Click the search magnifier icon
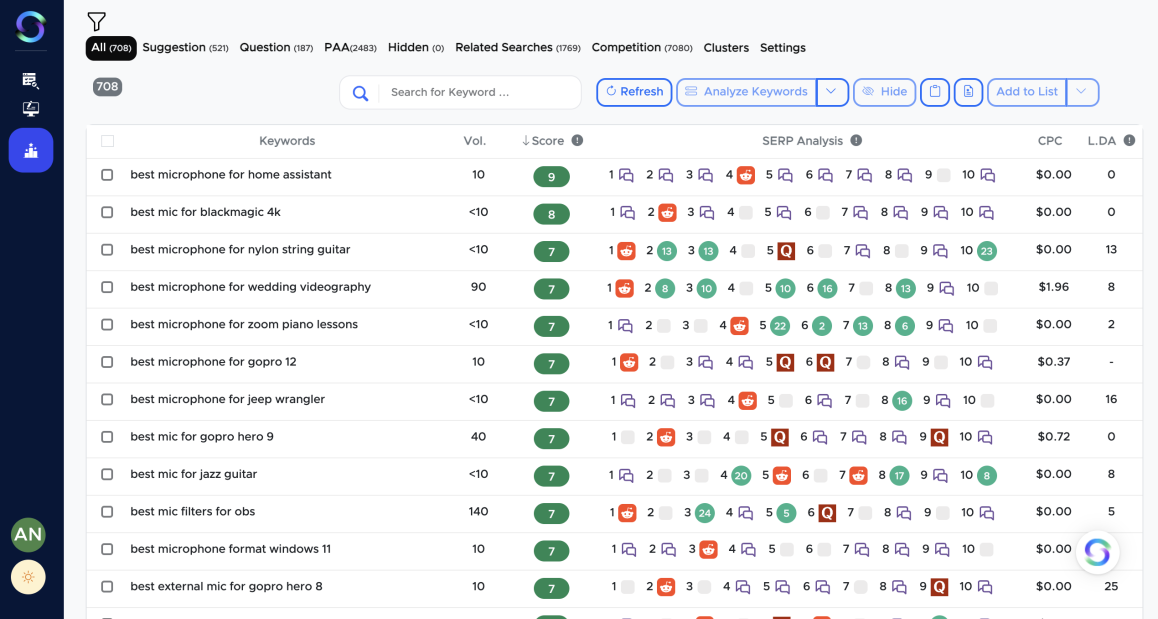The image size is (1158, 619). coord(360,92)
